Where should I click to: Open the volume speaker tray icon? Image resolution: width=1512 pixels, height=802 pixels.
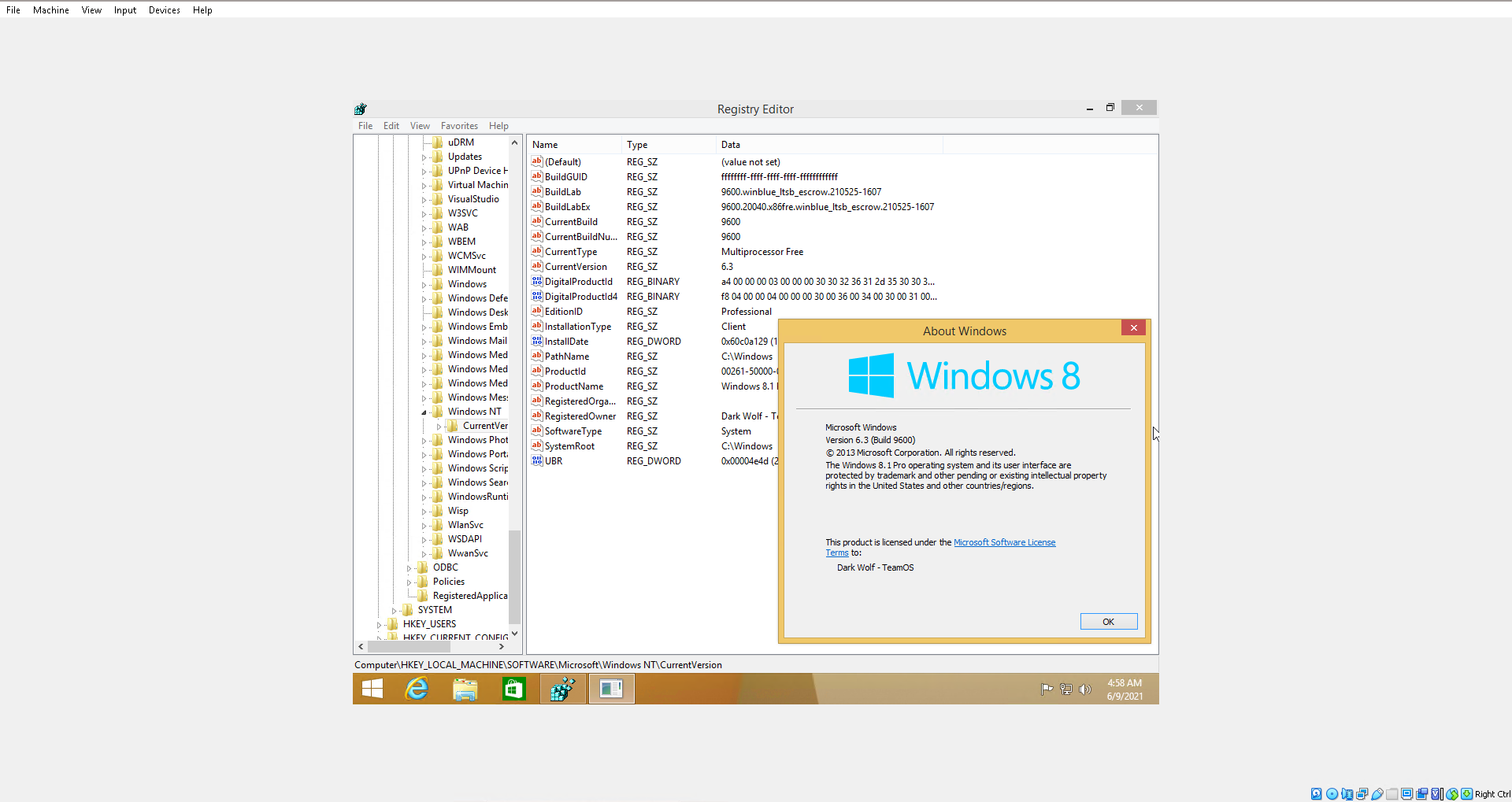click(x=1085, y=689)
